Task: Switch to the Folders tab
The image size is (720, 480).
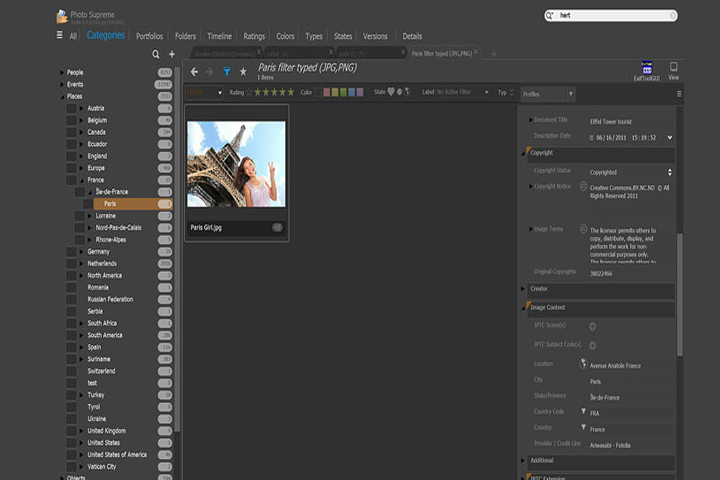Action: click(185, 36)
